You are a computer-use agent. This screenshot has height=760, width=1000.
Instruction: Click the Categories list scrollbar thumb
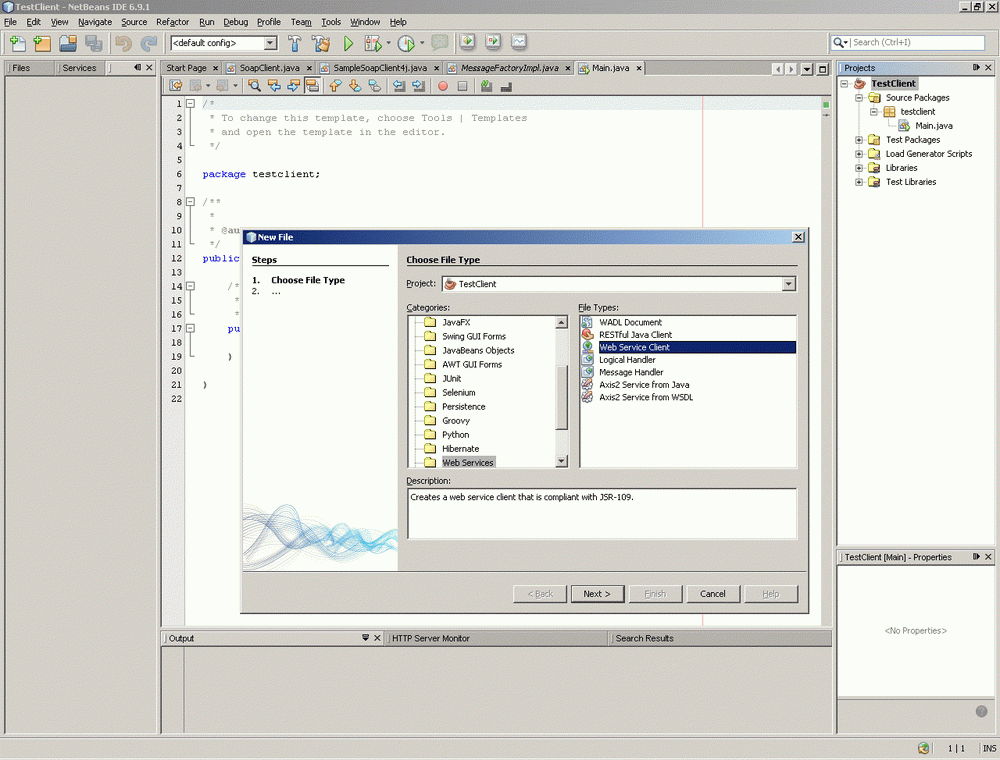pos(562,397)
